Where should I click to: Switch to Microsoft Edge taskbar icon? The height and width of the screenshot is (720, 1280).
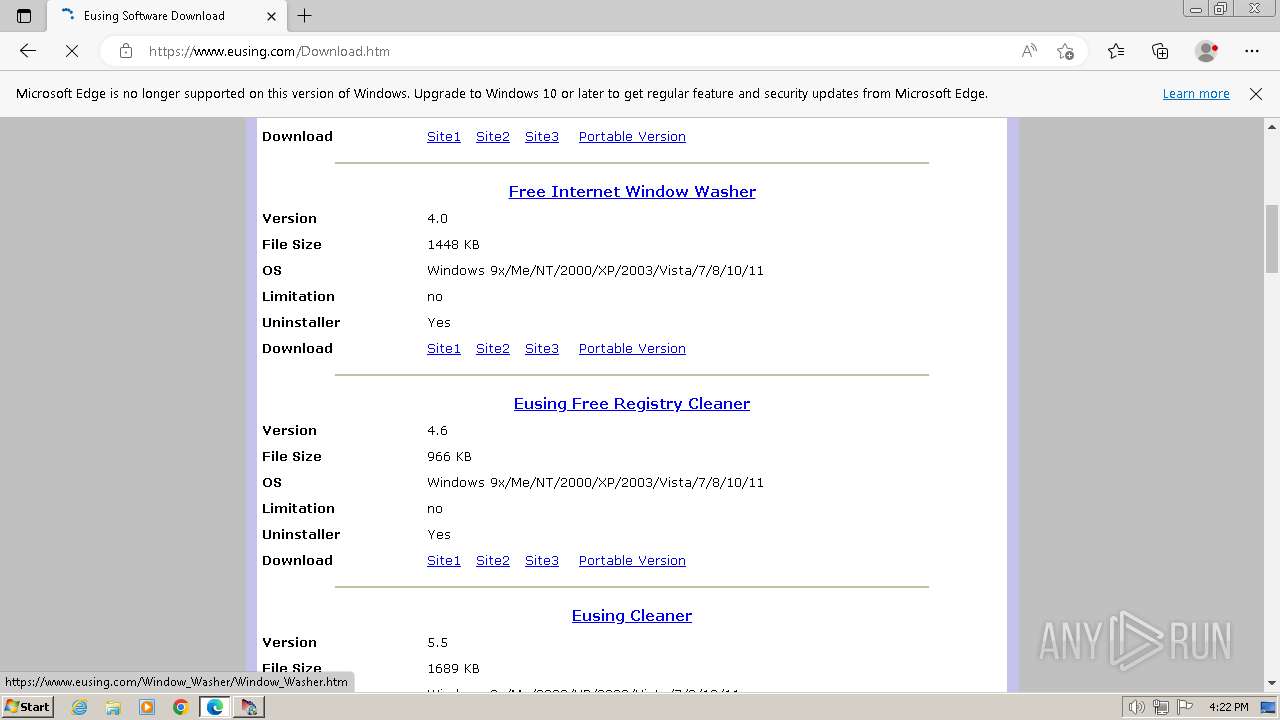point(215,707)
